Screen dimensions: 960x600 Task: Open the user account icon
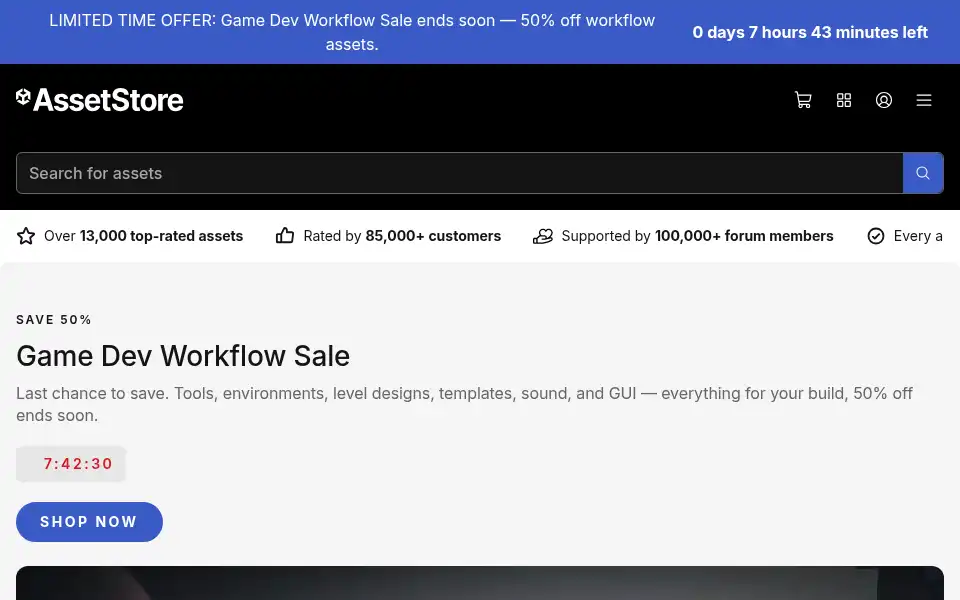(x=883, y=100)
